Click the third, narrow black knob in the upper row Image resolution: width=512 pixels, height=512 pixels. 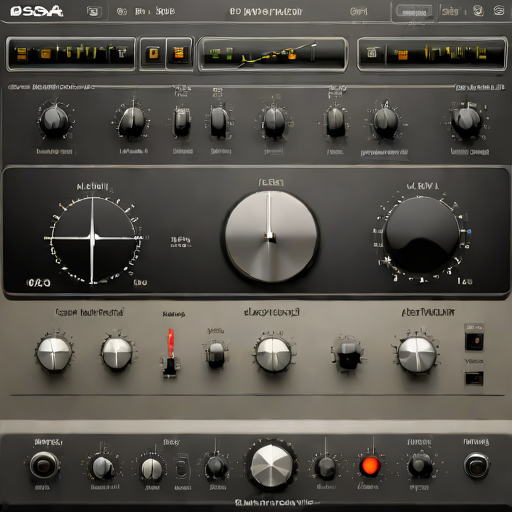(182, 121)
